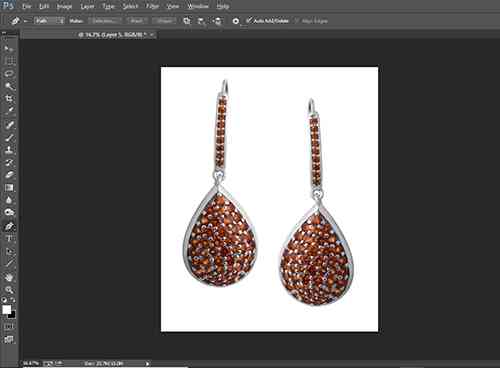Select the Crop tool

[x=9, y=98]
